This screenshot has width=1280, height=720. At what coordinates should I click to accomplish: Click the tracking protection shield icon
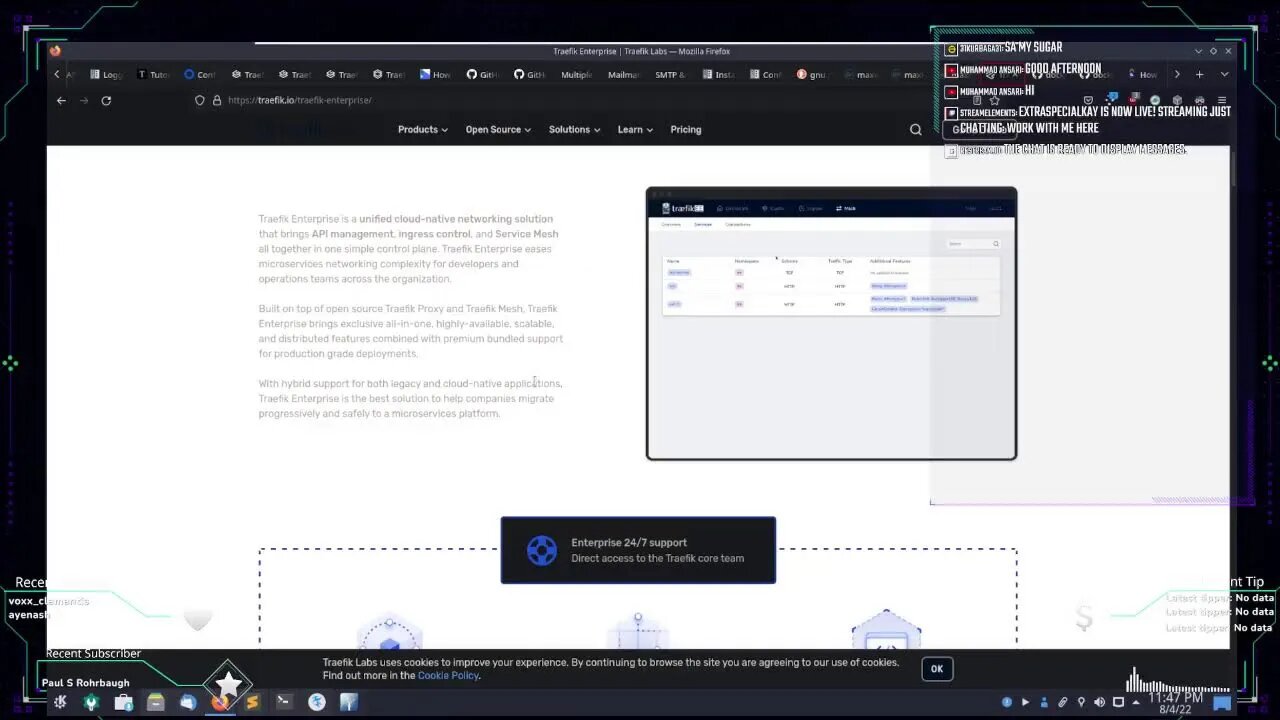click(200, 100)
